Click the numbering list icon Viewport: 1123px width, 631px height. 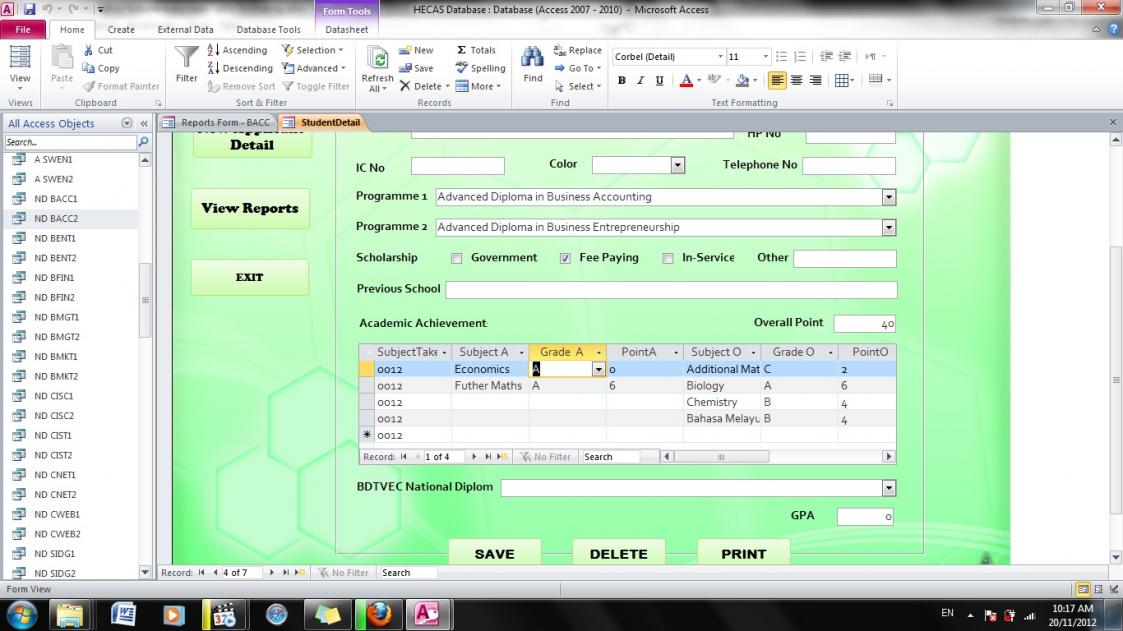click(x=800, y=57)
